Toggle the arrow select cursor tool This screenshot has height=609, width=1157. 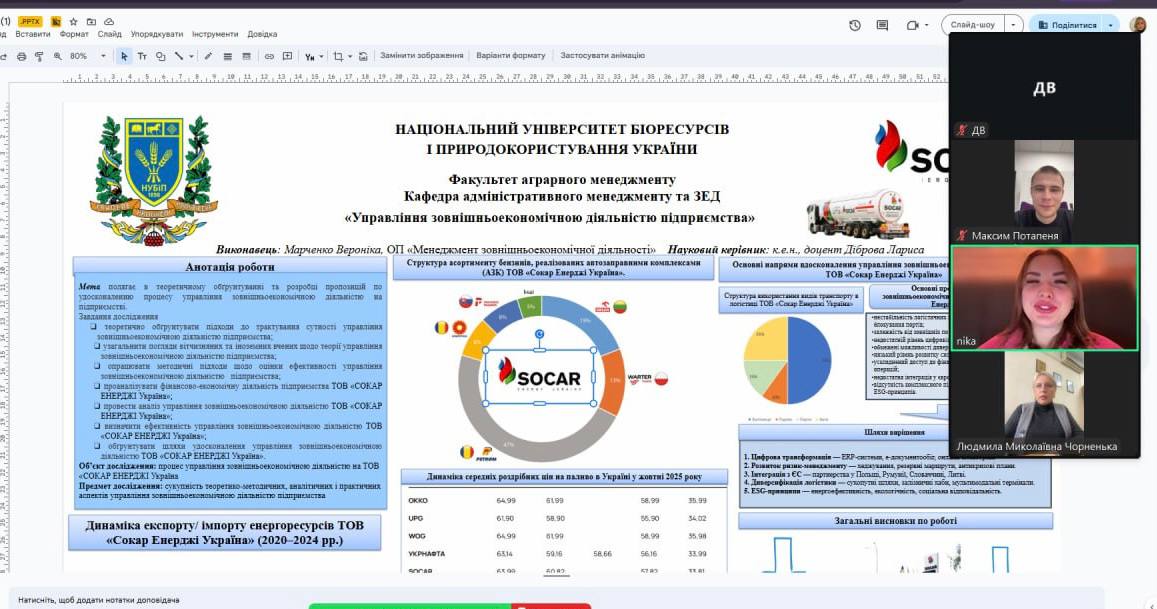tap(124, 56)
